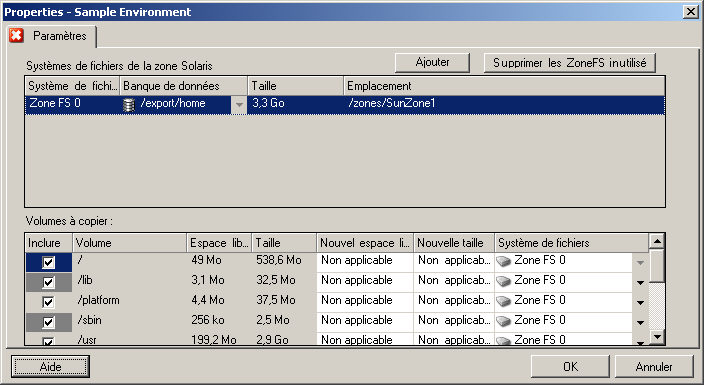Click the Système de fichiers header in volumes table
This screenshot has width=704, height=385.
coord(572,243)
